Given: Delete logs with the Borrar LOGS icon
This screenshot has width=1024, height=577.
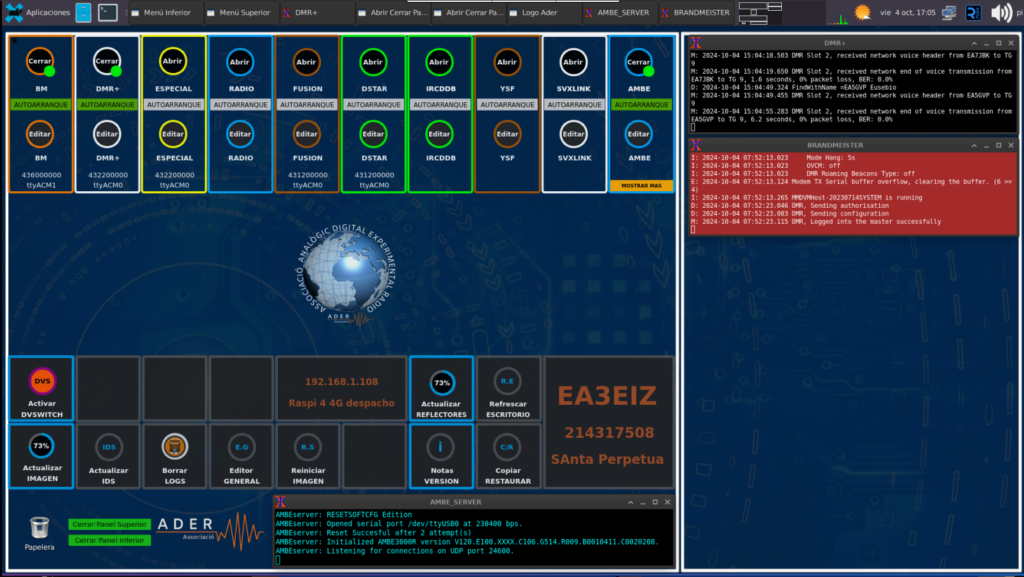Looking at the screenshot, I should (174, 447).
